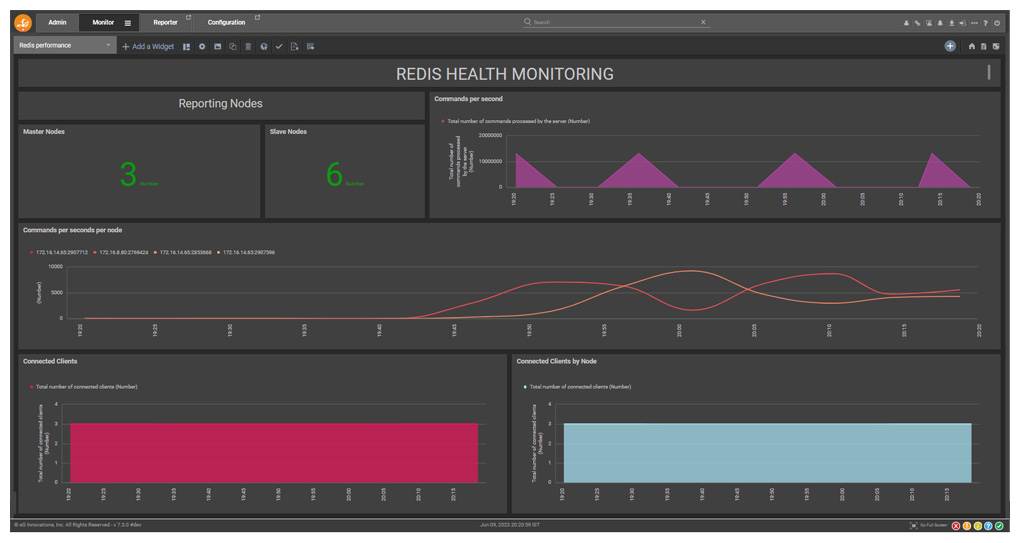Click Connected Clients by Node title

pos(557,361)
